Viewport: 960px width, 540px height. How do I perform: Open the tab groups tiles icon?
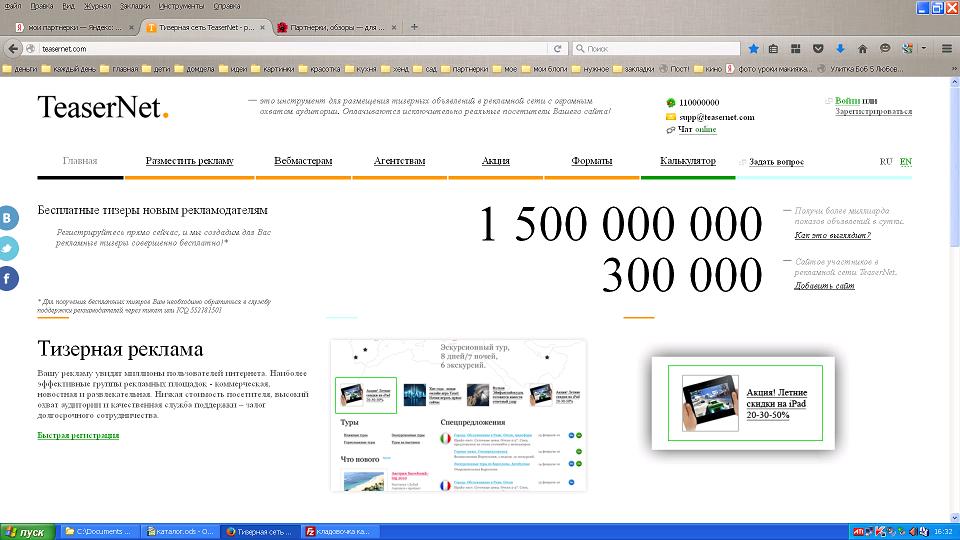[795, 48]
